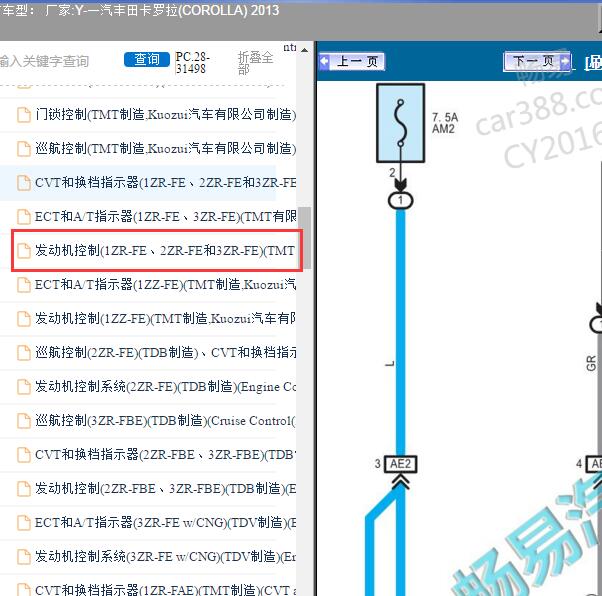Open 巡航控制(3ZR-FBE)(TDB制造) entry

pos(165,421)
